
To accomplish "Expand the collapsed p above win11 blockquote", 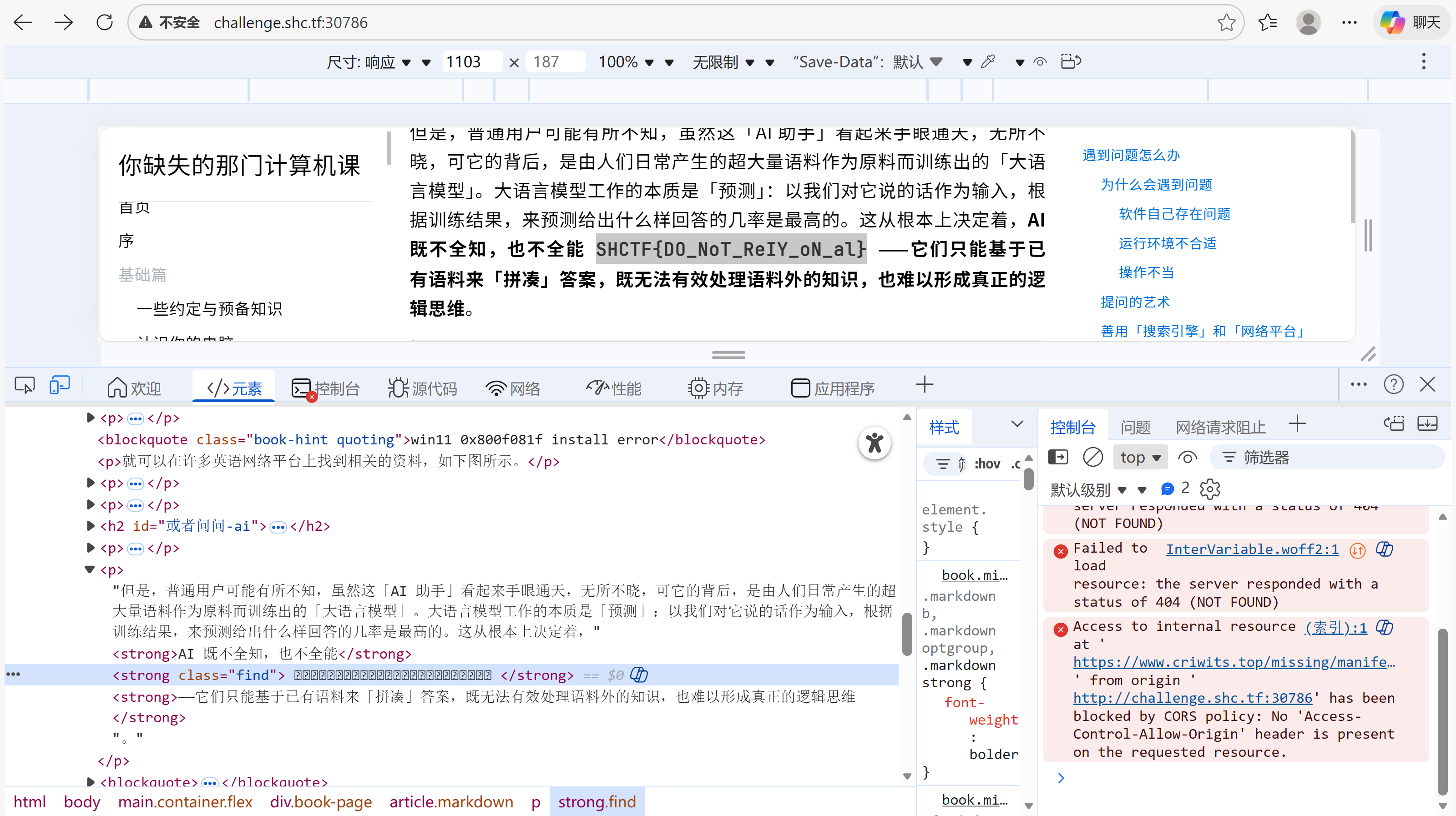I will point(90,418).
